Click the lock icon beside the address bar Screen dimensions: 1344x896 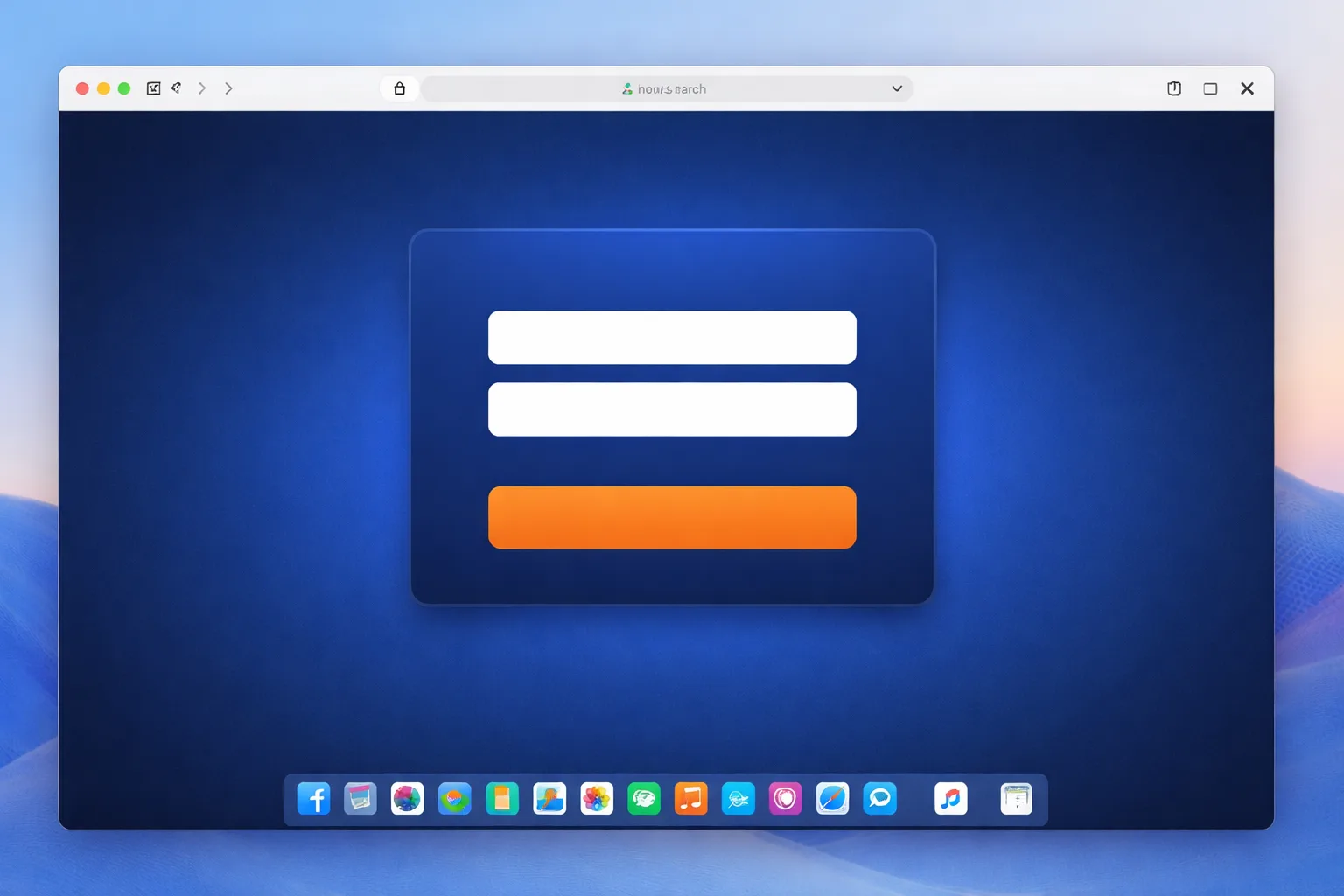click(400, 88)
